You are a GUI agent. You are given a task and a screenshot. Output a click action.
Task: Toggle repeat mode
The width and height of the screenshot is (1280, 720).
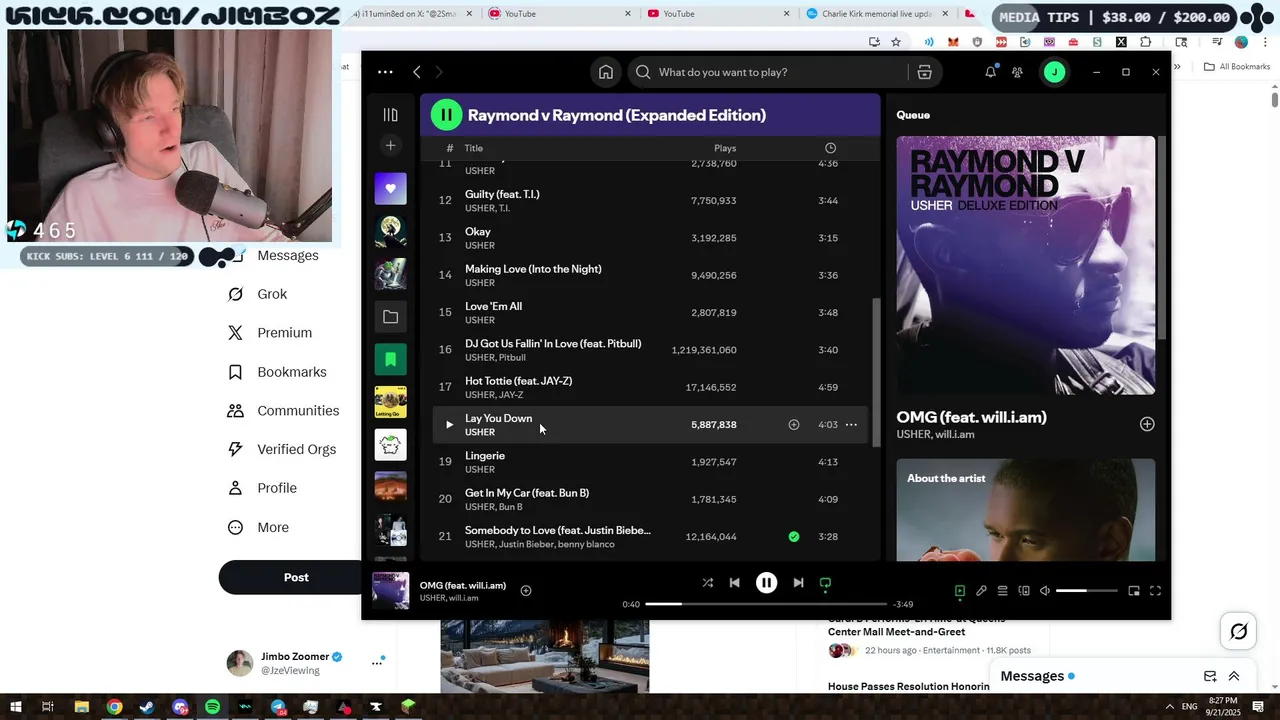click(825, 583)
